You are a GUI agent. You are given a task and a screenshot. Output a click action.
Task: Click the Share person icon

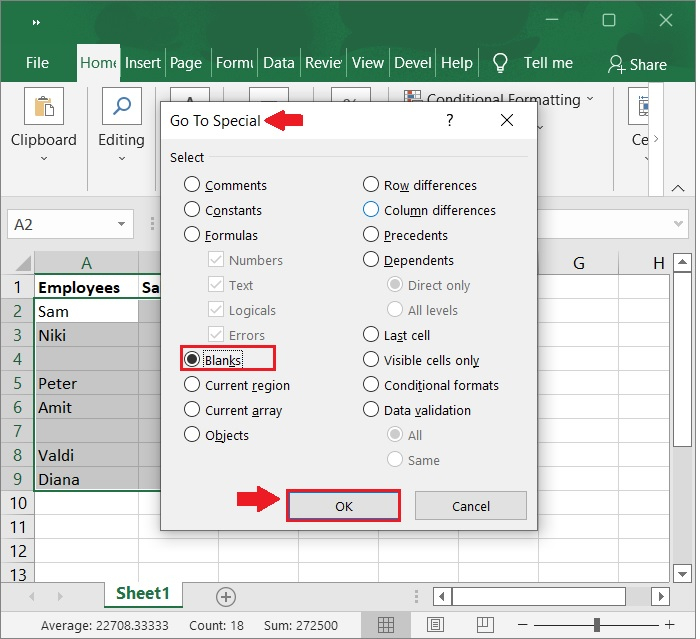pos(616,64)
